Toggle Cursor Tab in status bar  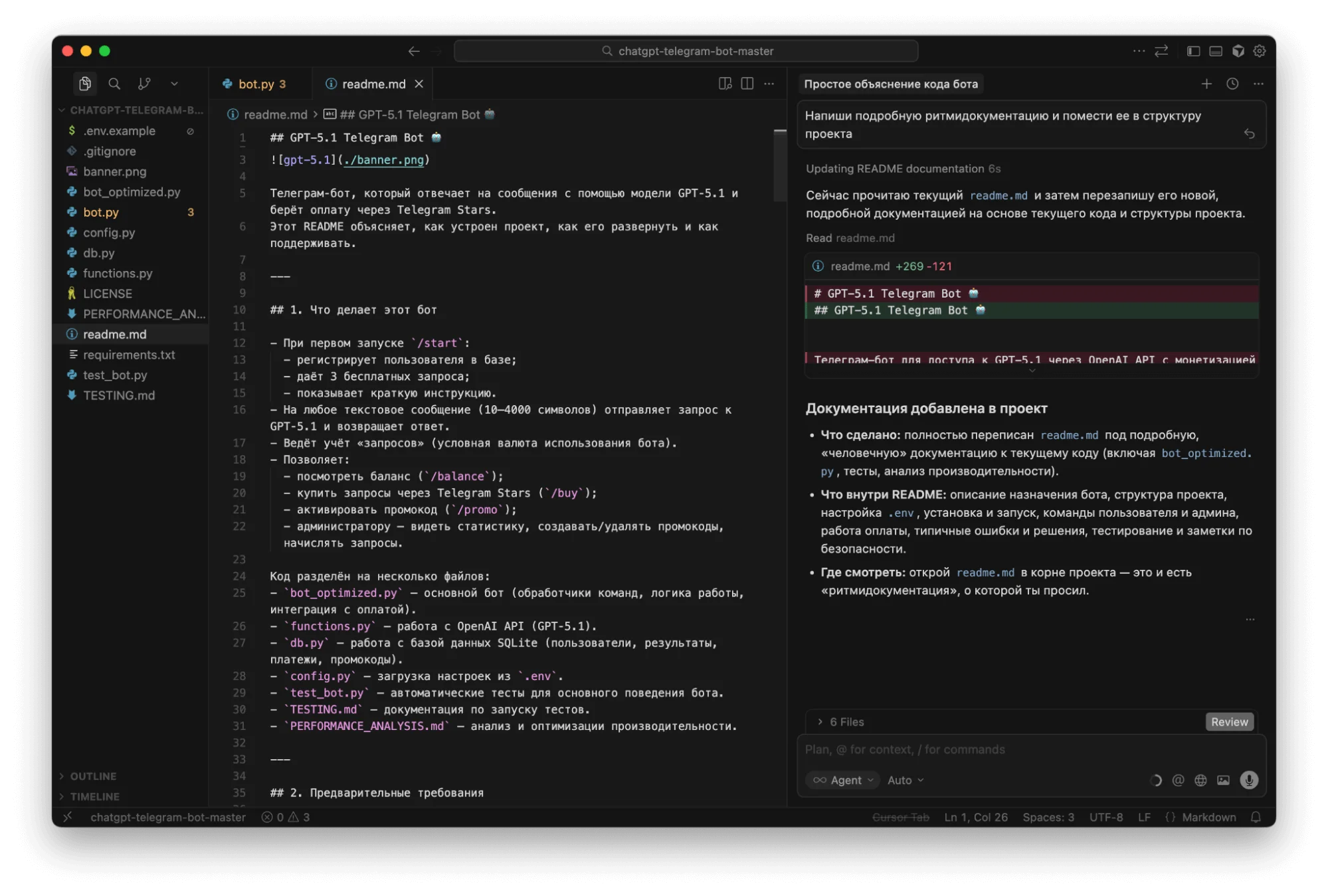(900, 817)
